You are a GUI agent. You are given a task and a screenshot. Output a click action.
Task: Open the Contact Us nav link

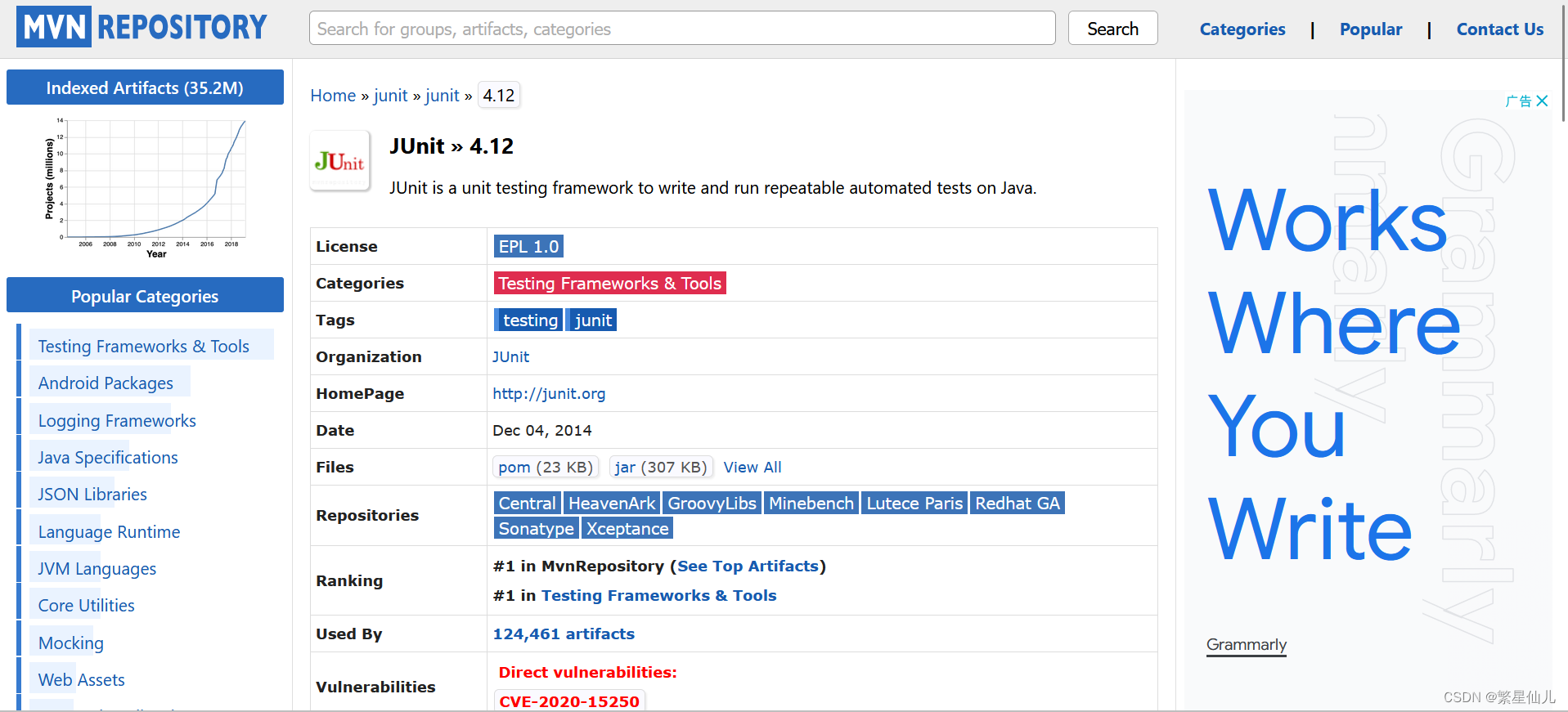pos(1500,29)
